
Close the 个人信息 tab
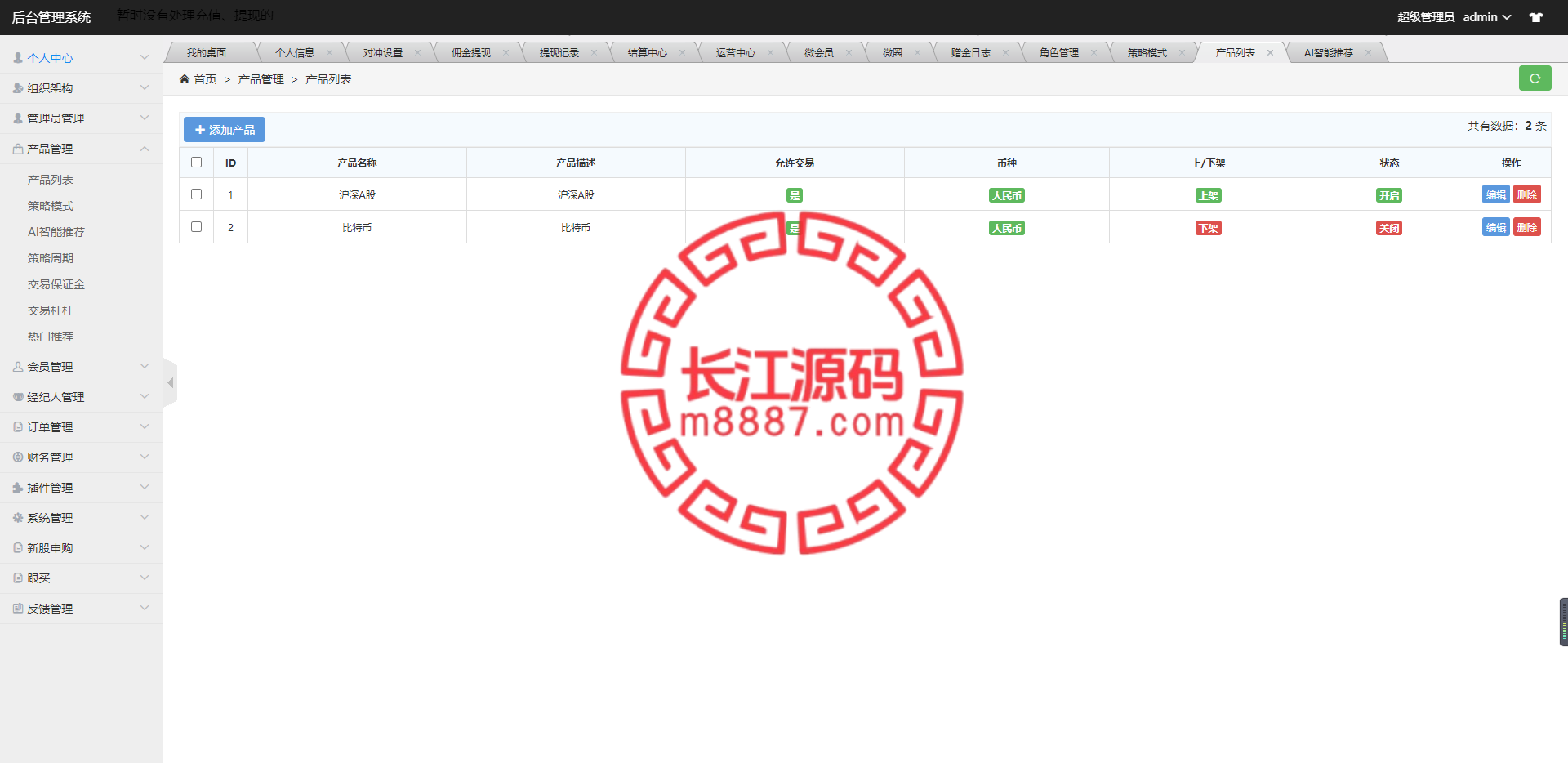tap(329, 53)
